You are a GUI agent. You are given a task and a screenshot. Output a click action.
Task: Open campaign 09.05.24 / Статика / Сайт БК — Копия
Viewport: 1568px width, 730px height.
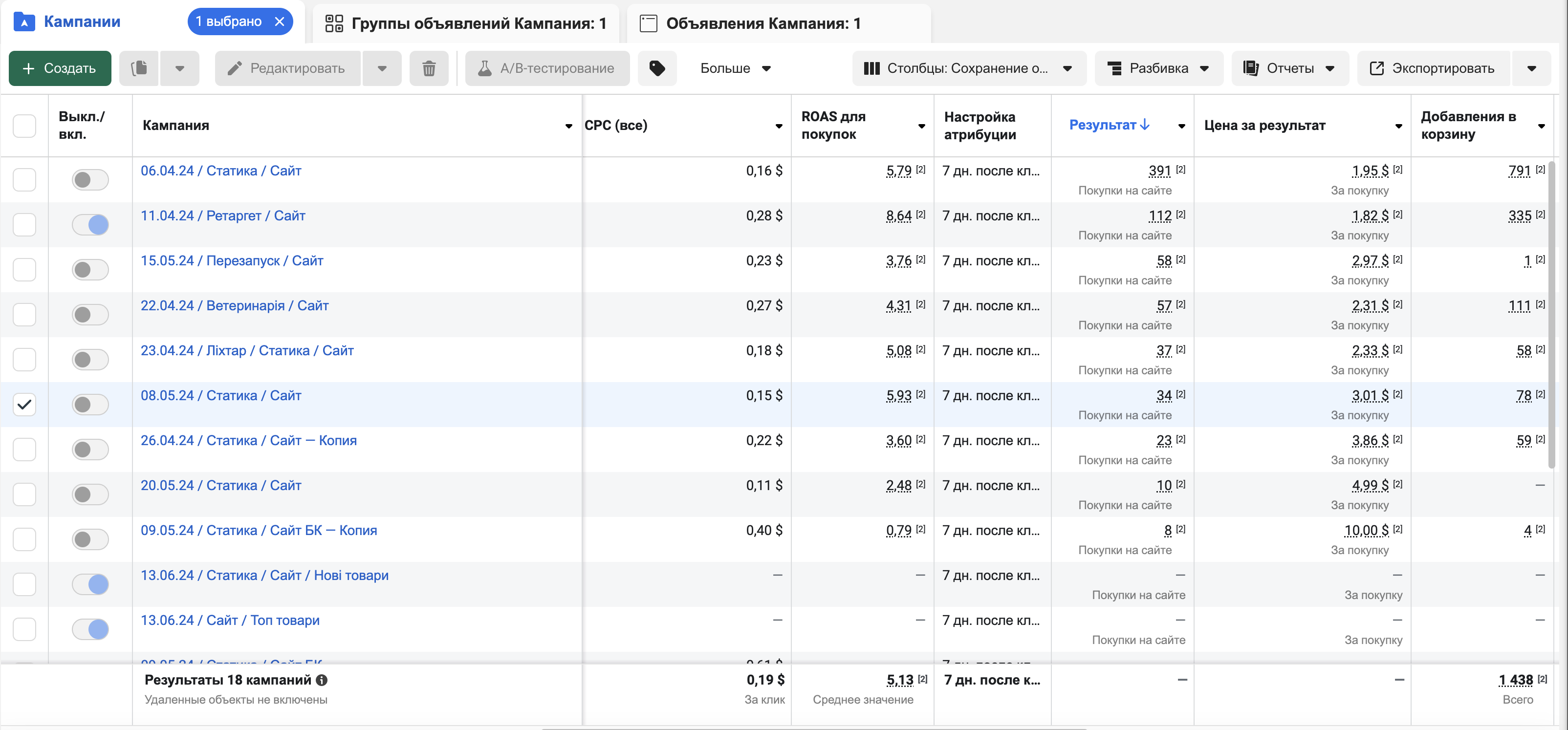(x=259, y=531)
